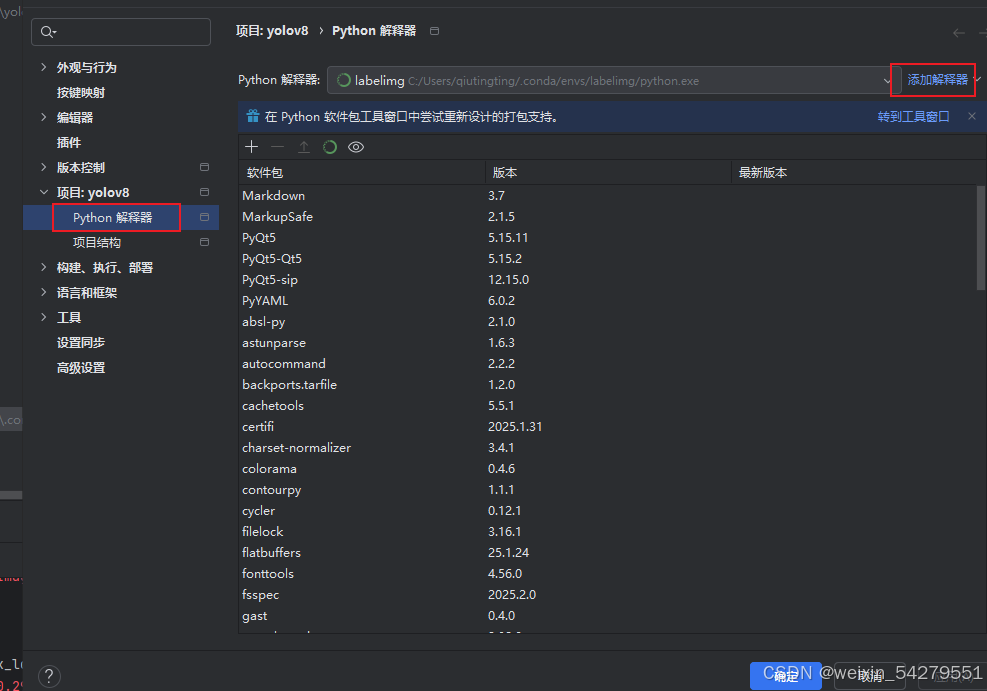Click the 取消 button
Image resolution: width=987 pixels, height=691 pixels.
click(x=871, y=677)
